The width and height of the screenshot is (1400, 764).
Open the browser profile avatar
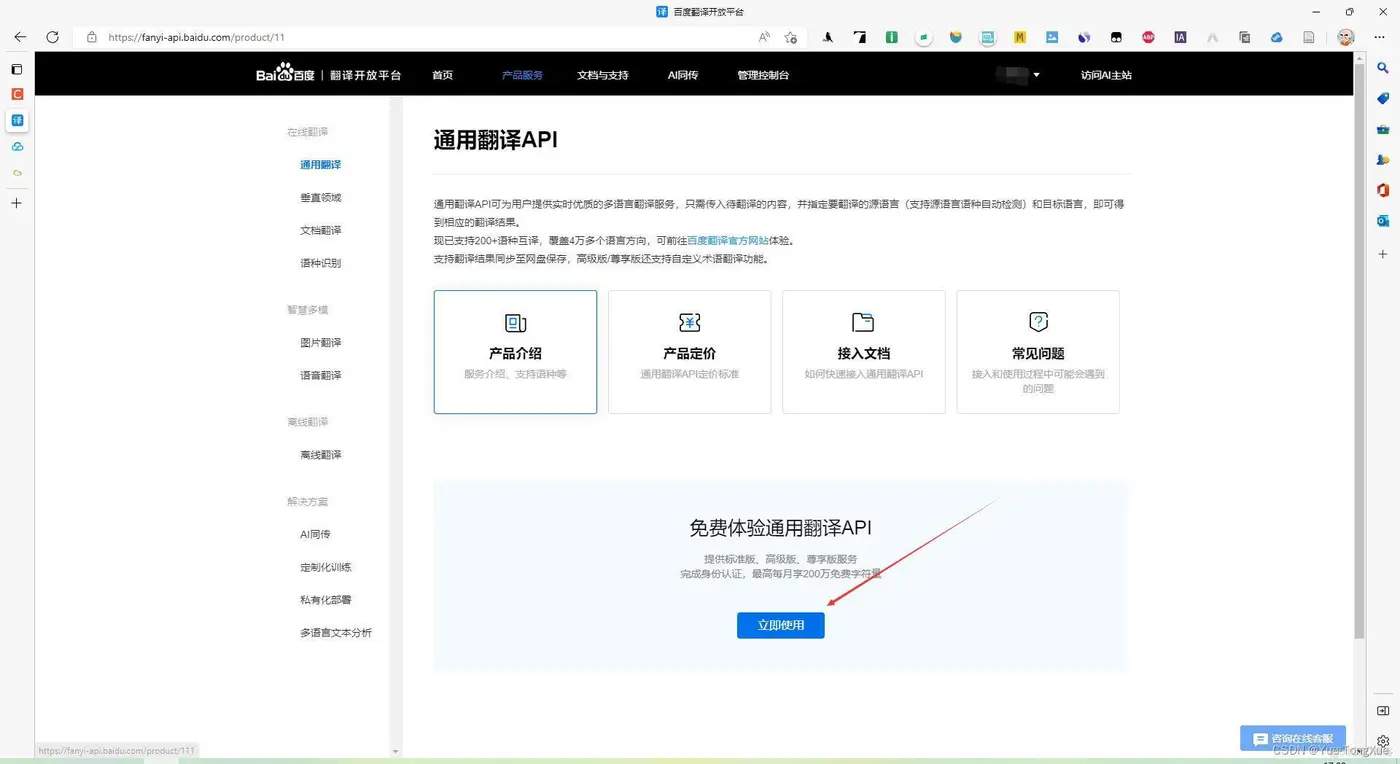[1346, 37]
